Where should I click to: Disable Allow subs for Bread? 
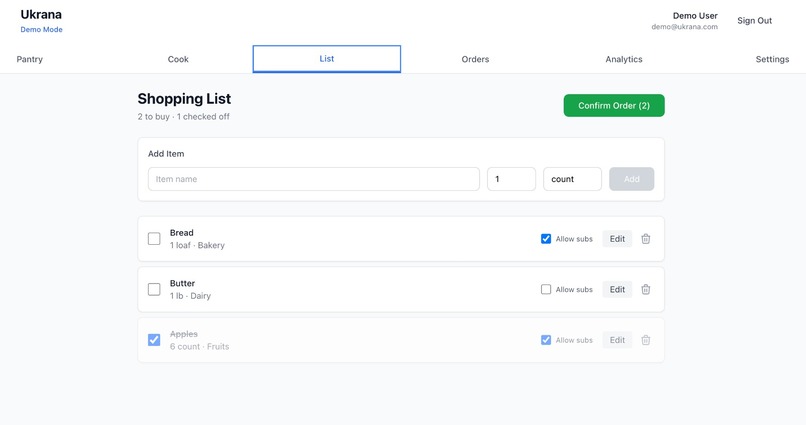tap(546, 239)
